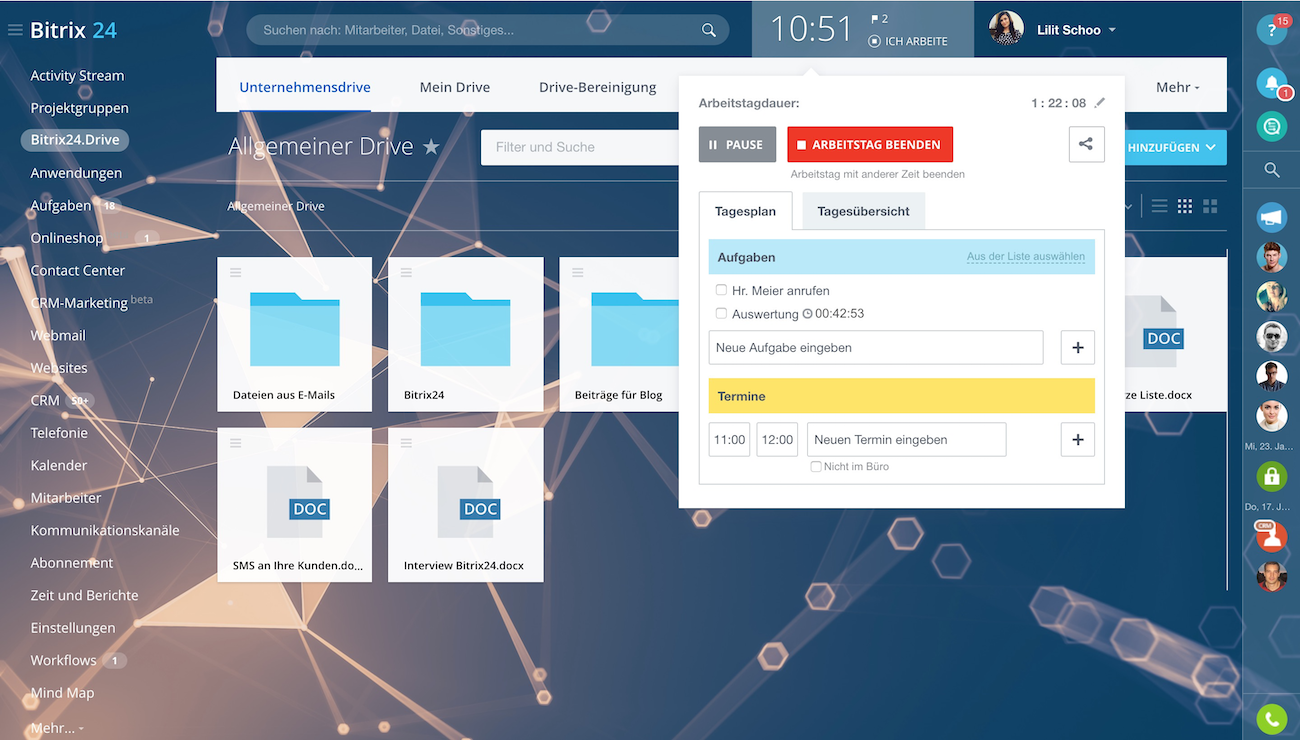Switch to small grid view icon
The image size is (1300, 740).
click(x=1185, y=206)
